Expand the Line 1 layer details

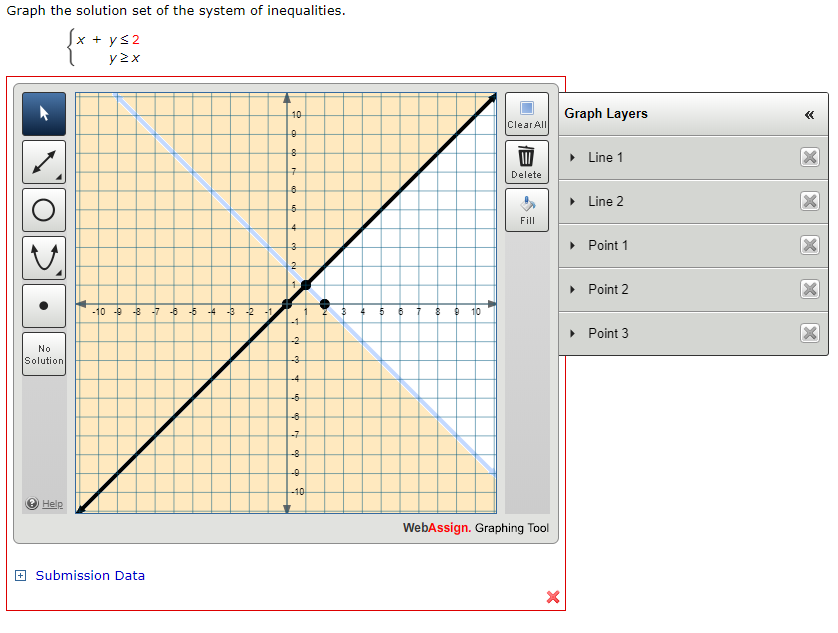click(574, 157)
